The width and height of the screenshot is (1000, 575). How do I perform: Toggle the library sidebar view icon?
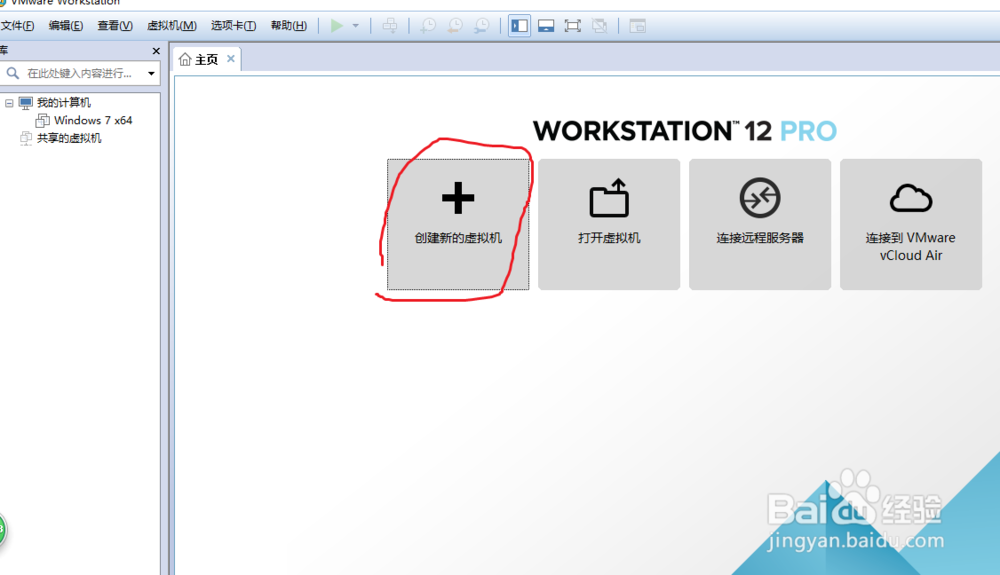(x=519, y=26)
